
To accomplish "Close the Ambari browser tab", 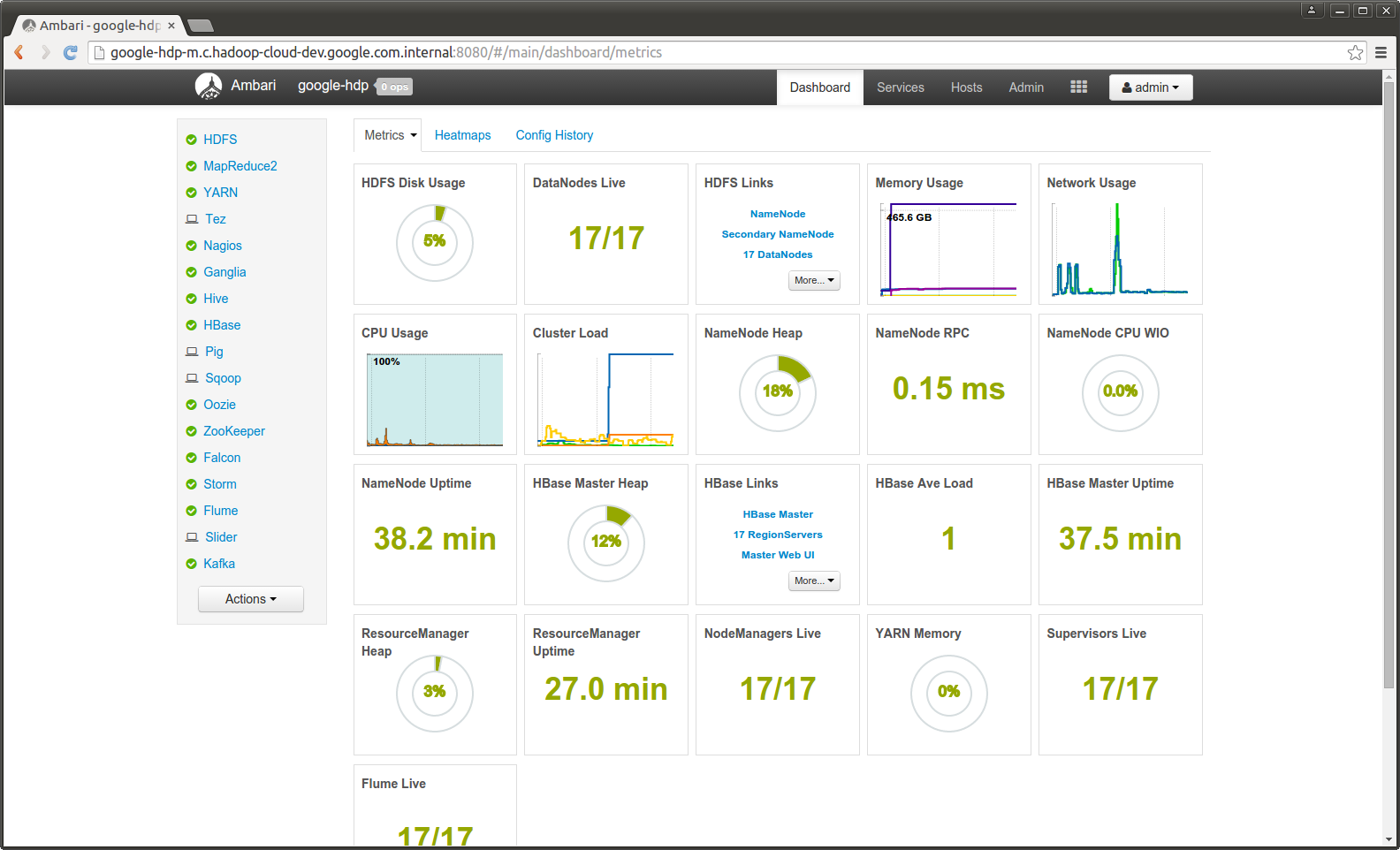I will (171, 26).
